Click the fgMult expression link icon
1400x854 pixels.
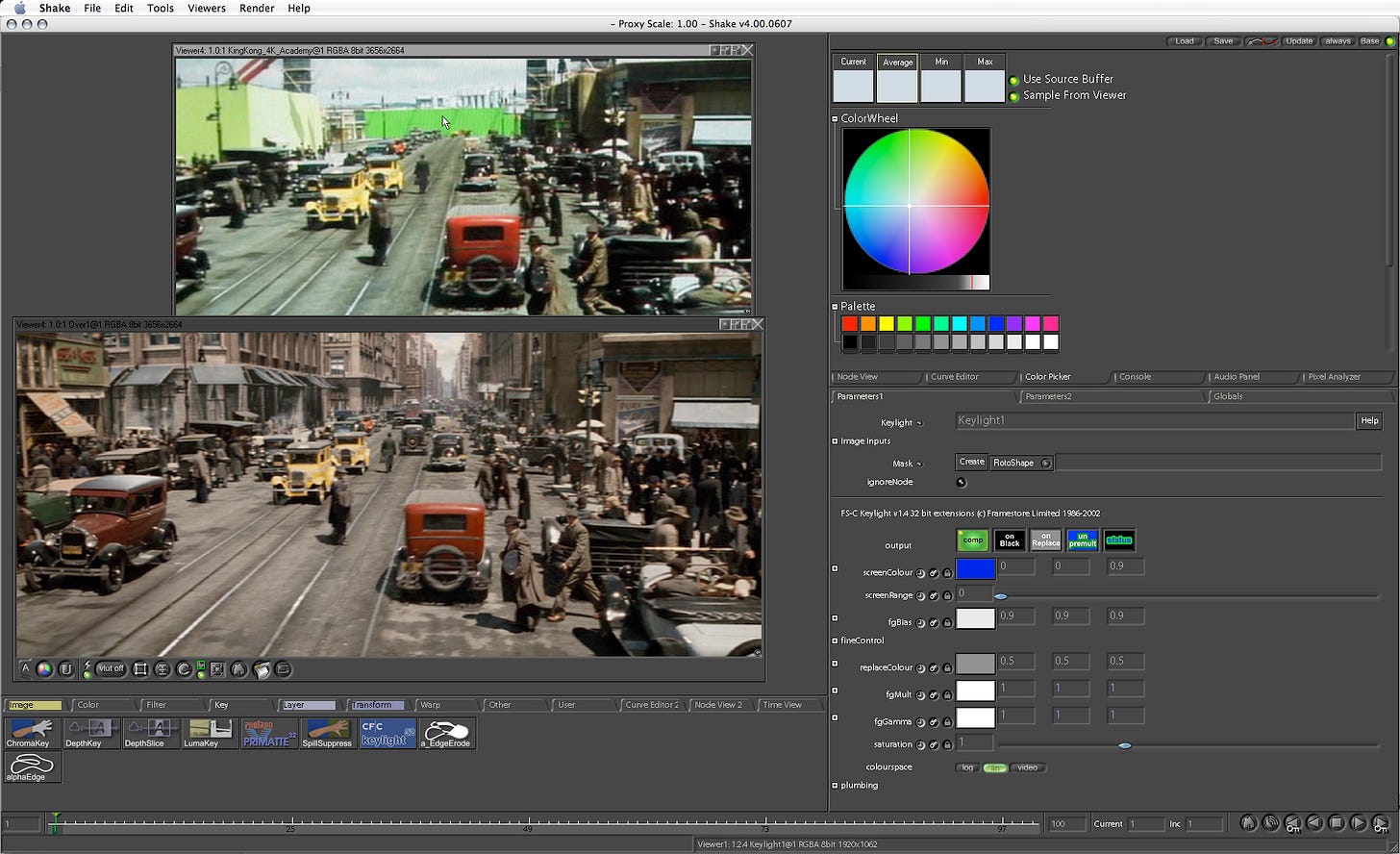[x=934, y=694]
